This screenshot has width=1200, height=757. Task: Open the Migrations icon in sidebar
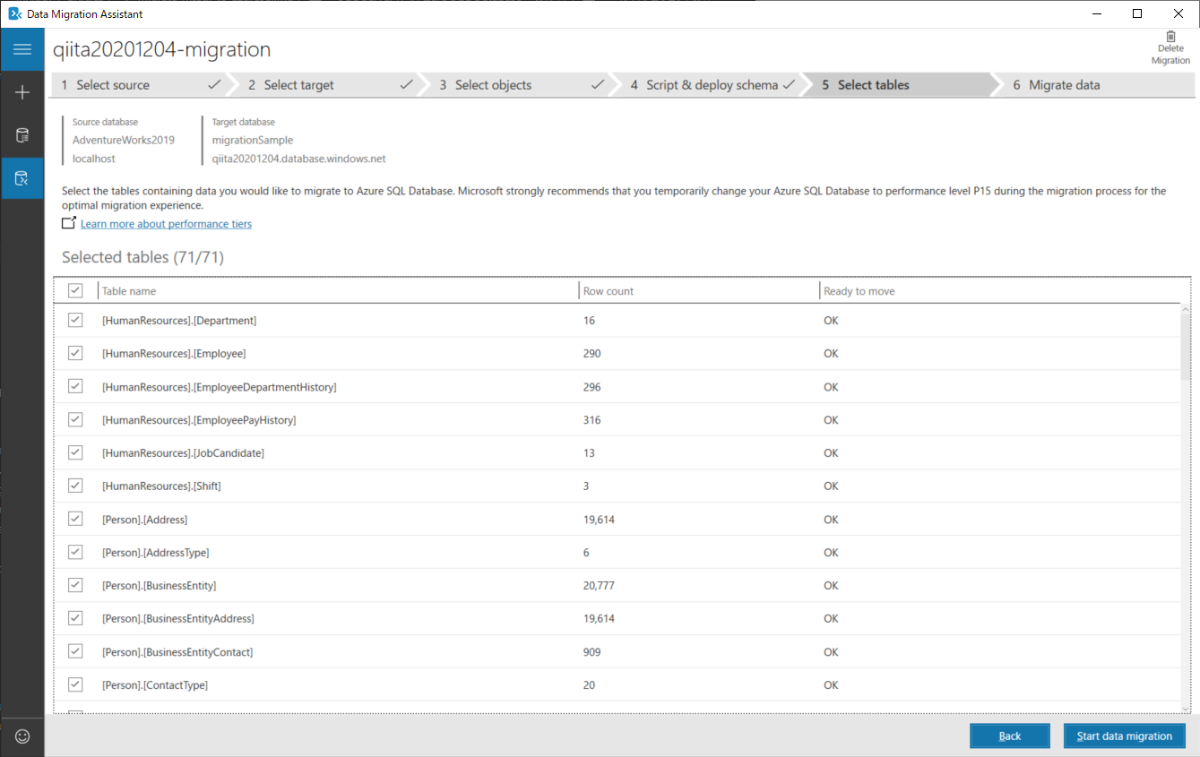(x=22, y=178)
